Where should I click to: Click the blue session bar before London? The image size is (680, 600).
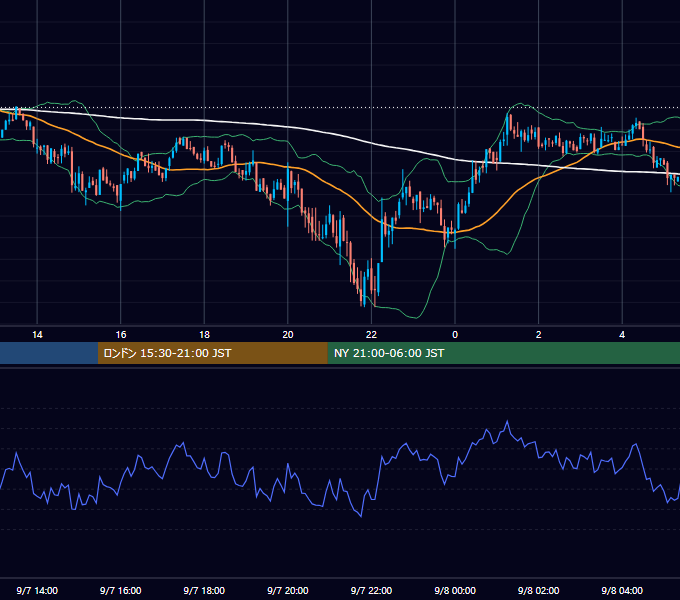[x=49, y=353]
